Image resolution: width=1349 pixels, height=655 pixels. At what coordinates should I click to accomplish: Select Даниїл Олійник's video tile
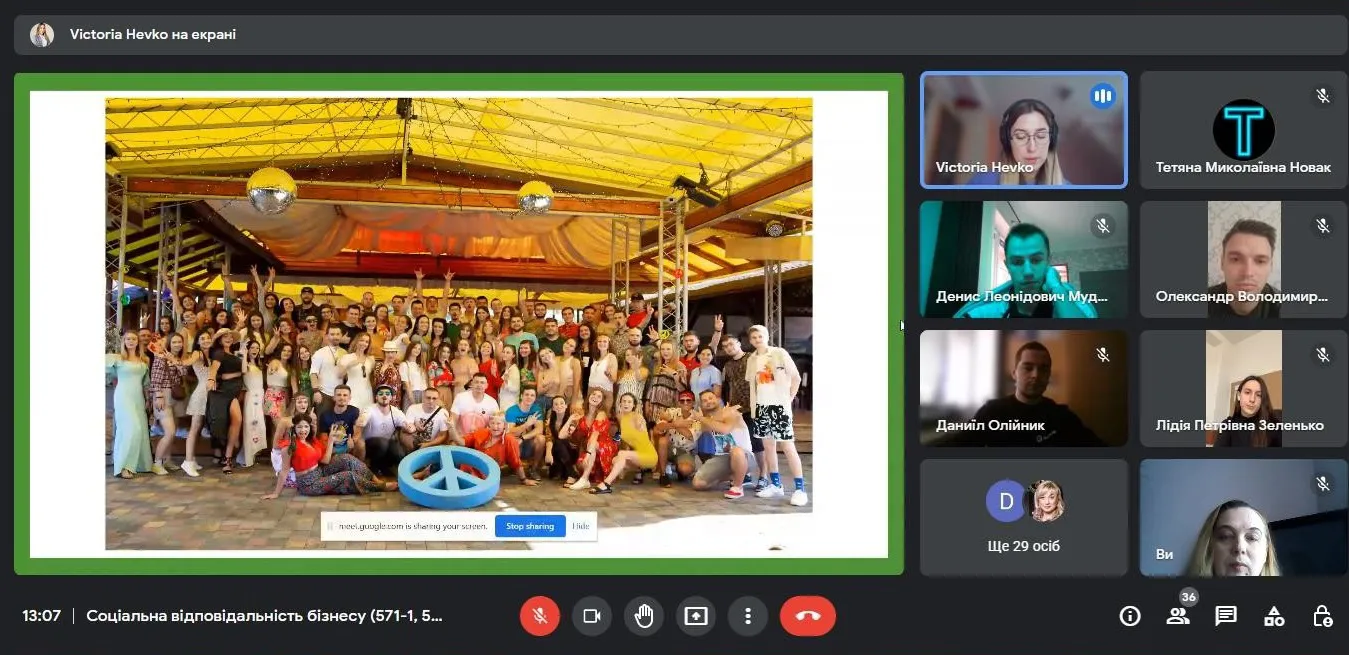pyautogui.click(x=1023, y=388)
